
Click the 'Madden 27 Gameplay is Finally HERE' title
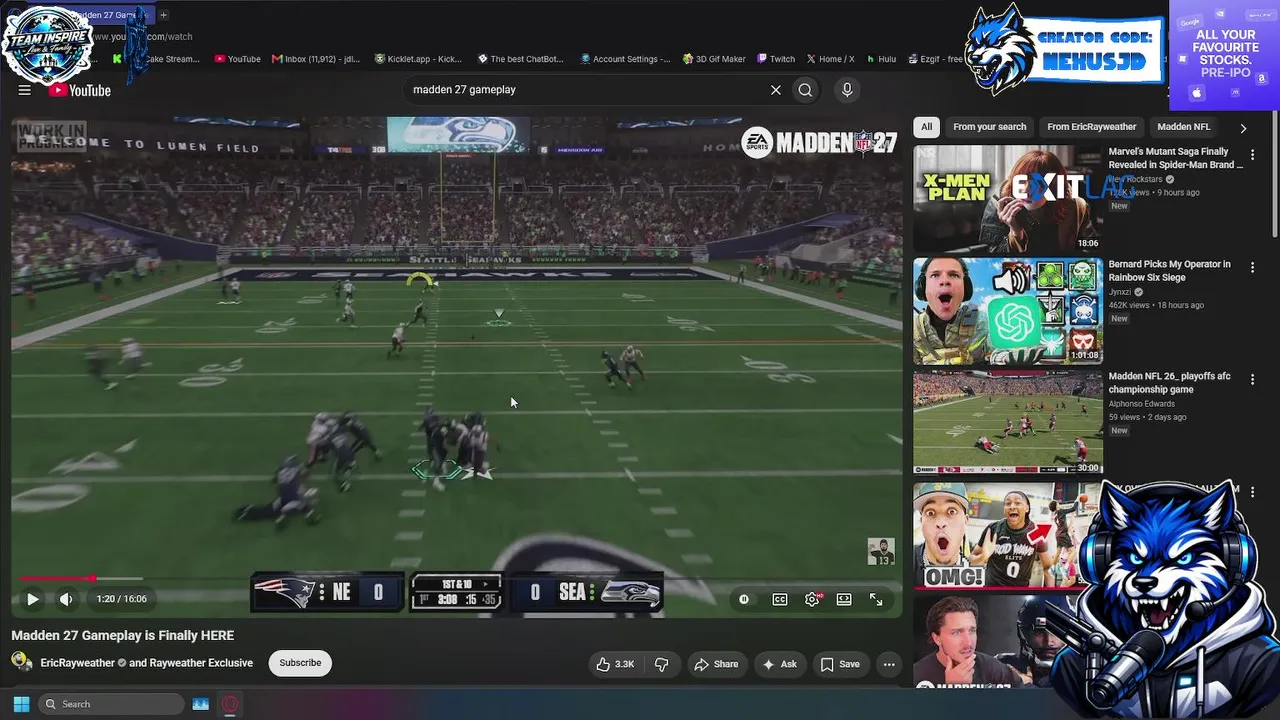(123, 635)
